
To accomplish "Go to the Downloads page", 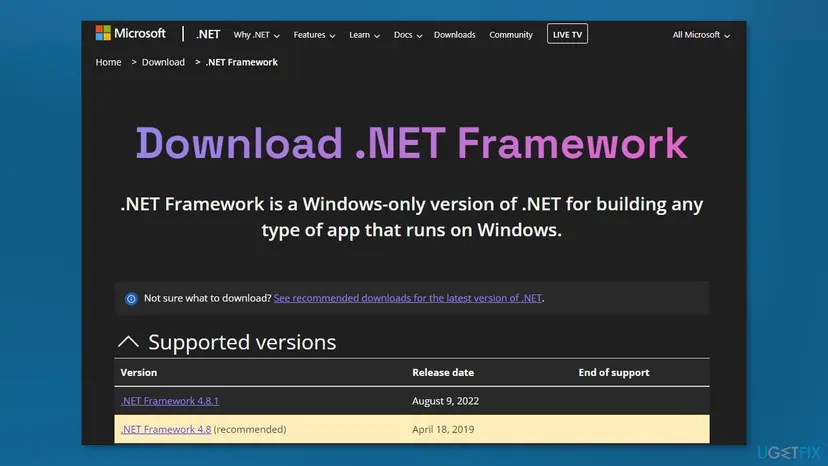I will pos(455,35).
